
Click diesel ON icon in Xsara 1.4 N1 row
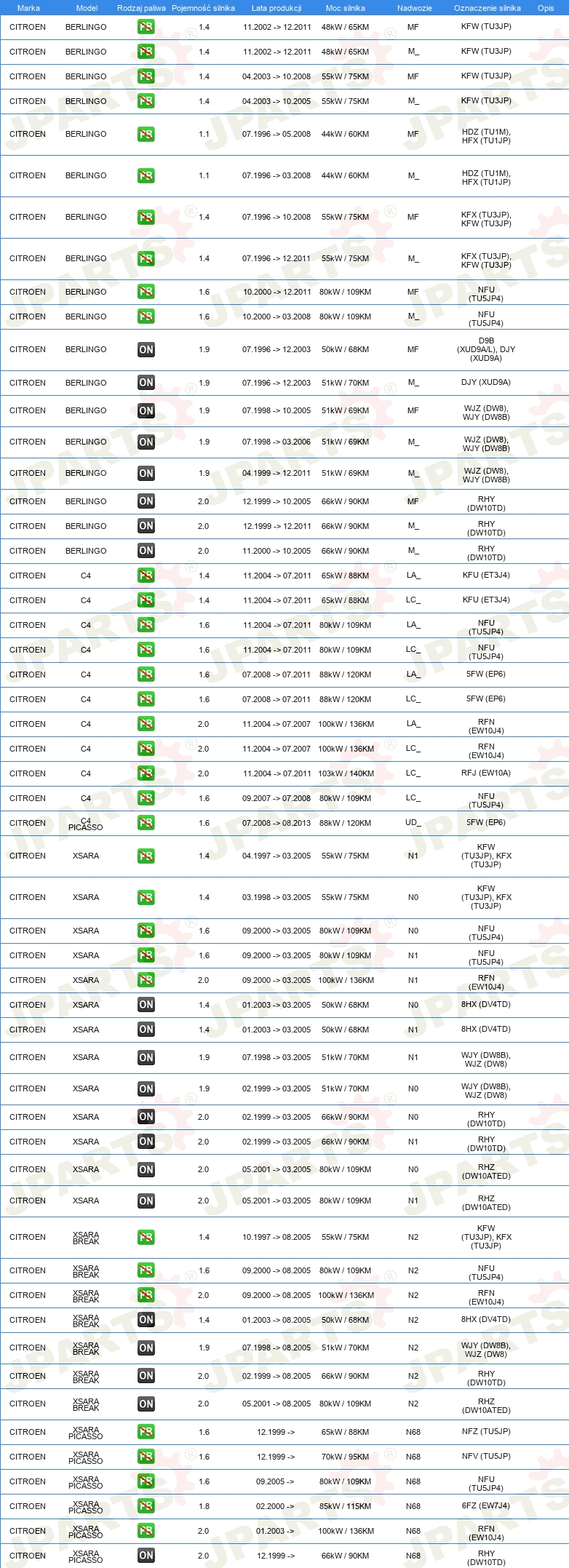coord(146,1030)
